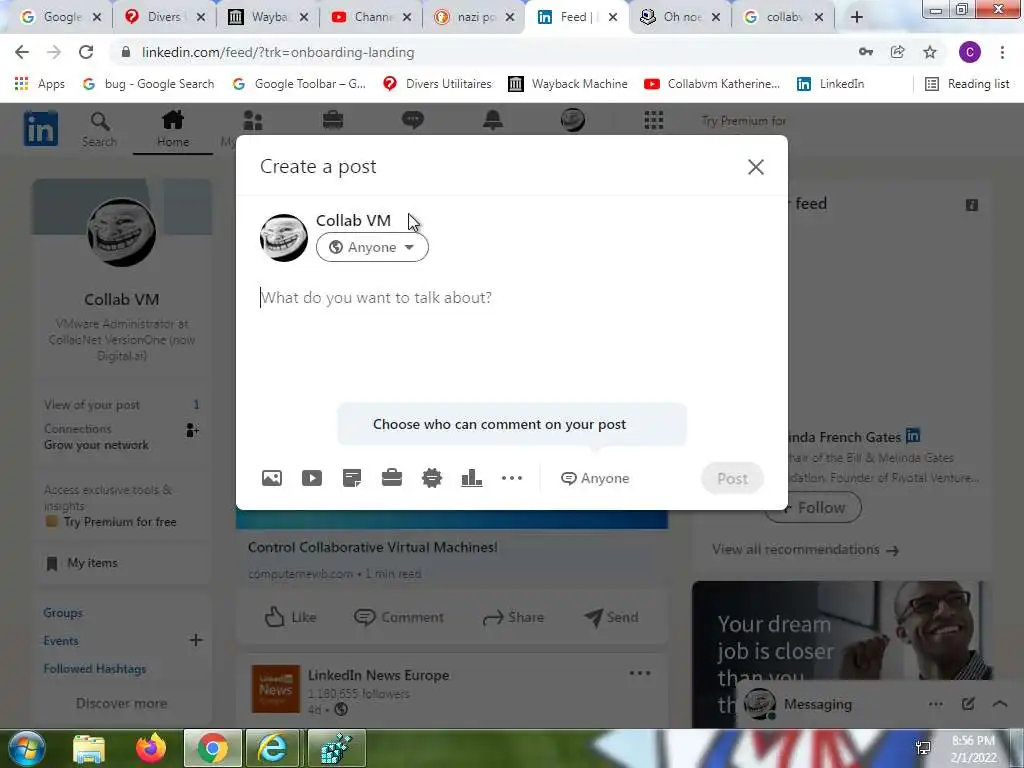Open Internet Explorer from taskbar
Screen dimensions: 1024x768
[x=271, y=748]
